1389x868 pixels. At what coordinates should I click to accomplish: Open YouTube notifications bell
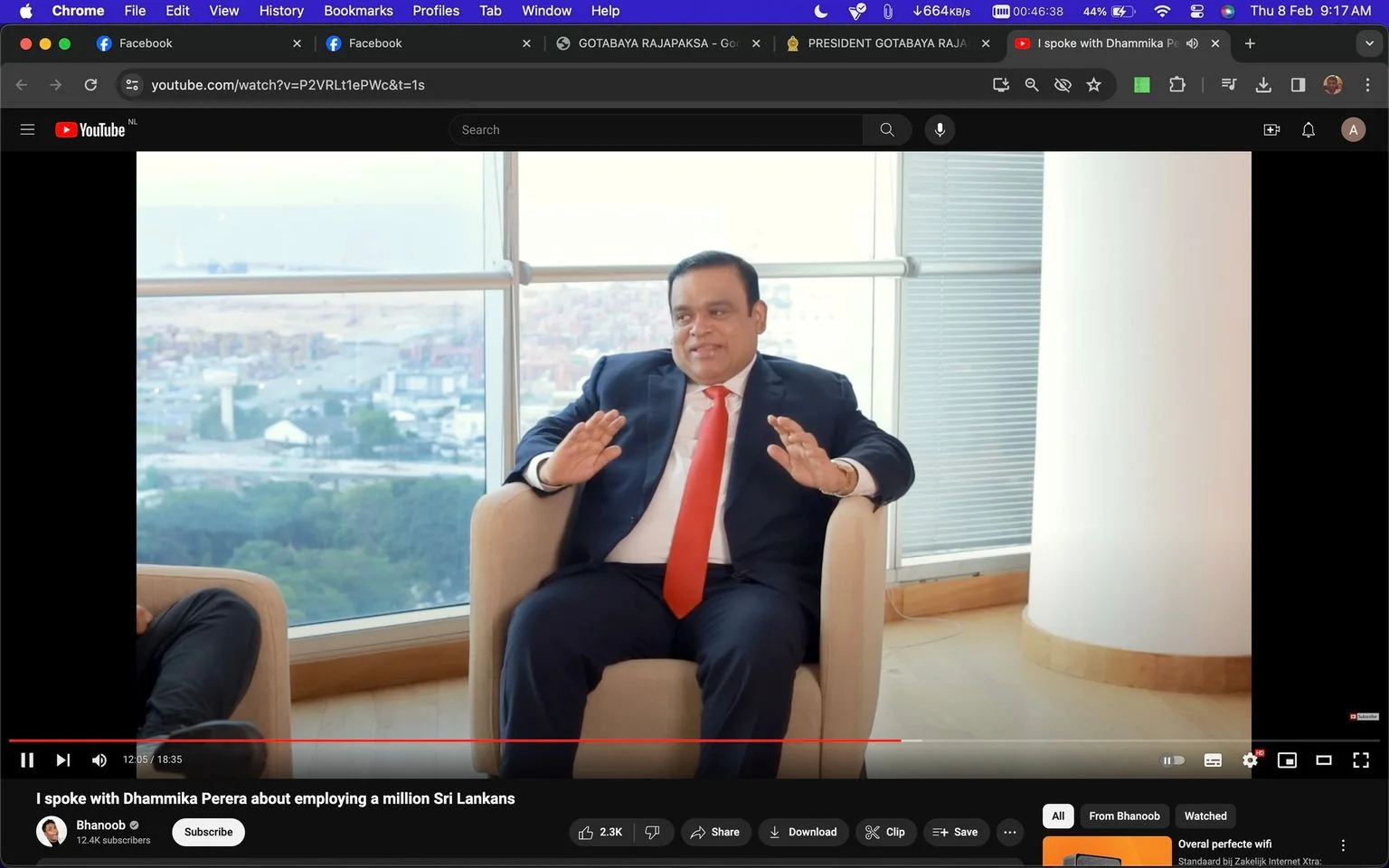pyautogui.click(x=1309, y=130)
